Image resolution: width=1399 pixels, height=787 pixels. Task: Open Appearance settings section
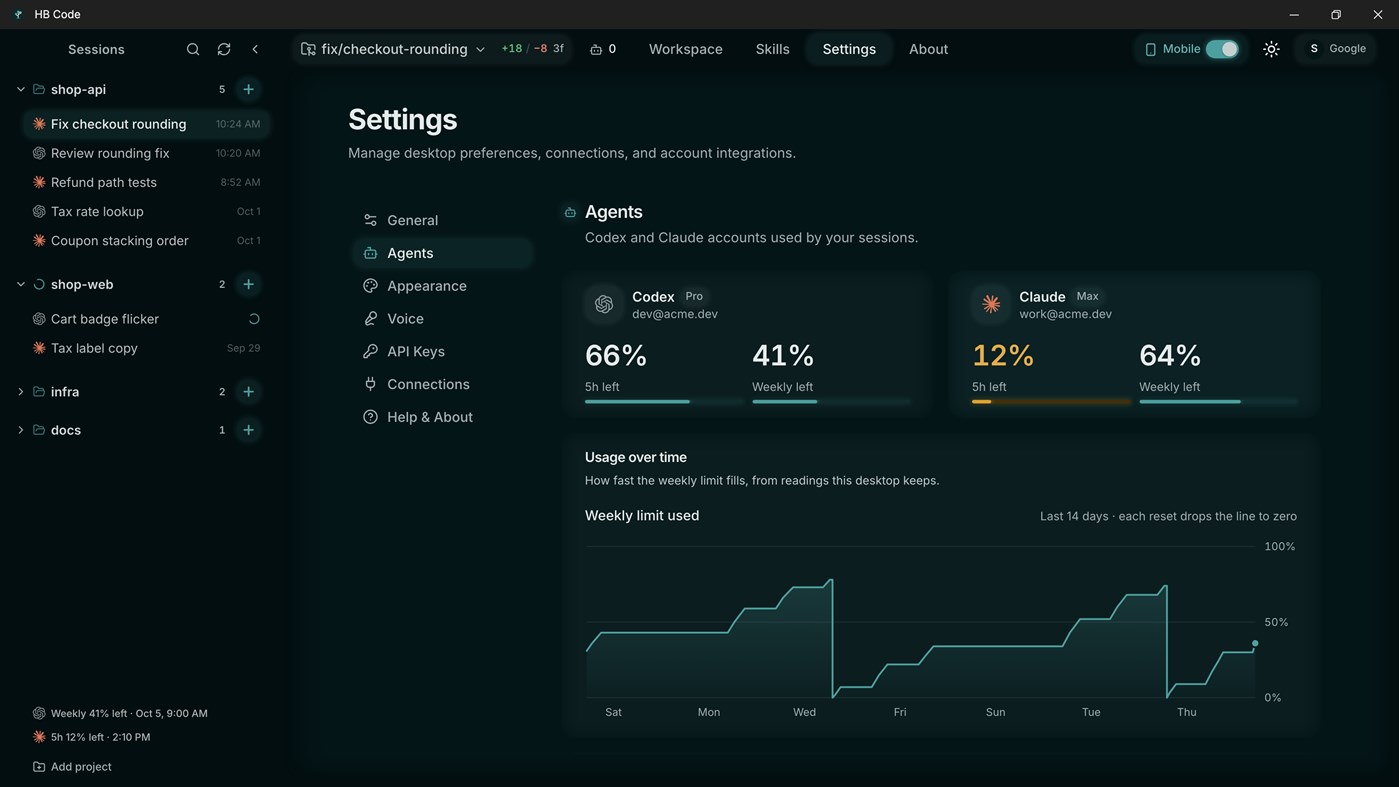(442, 286)
